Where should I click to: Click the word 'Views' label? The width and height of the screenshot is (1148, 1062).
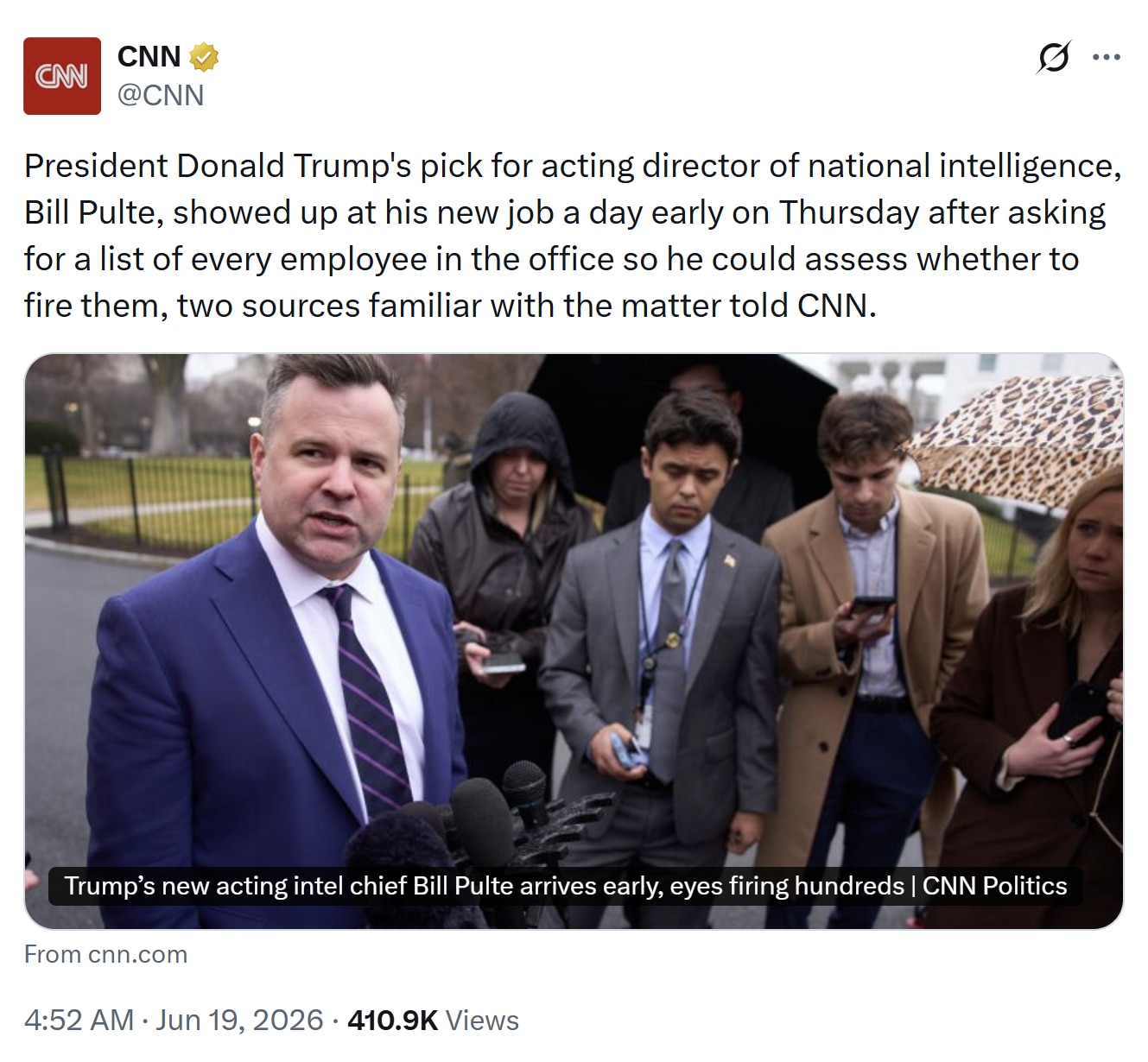[482, 1020]
